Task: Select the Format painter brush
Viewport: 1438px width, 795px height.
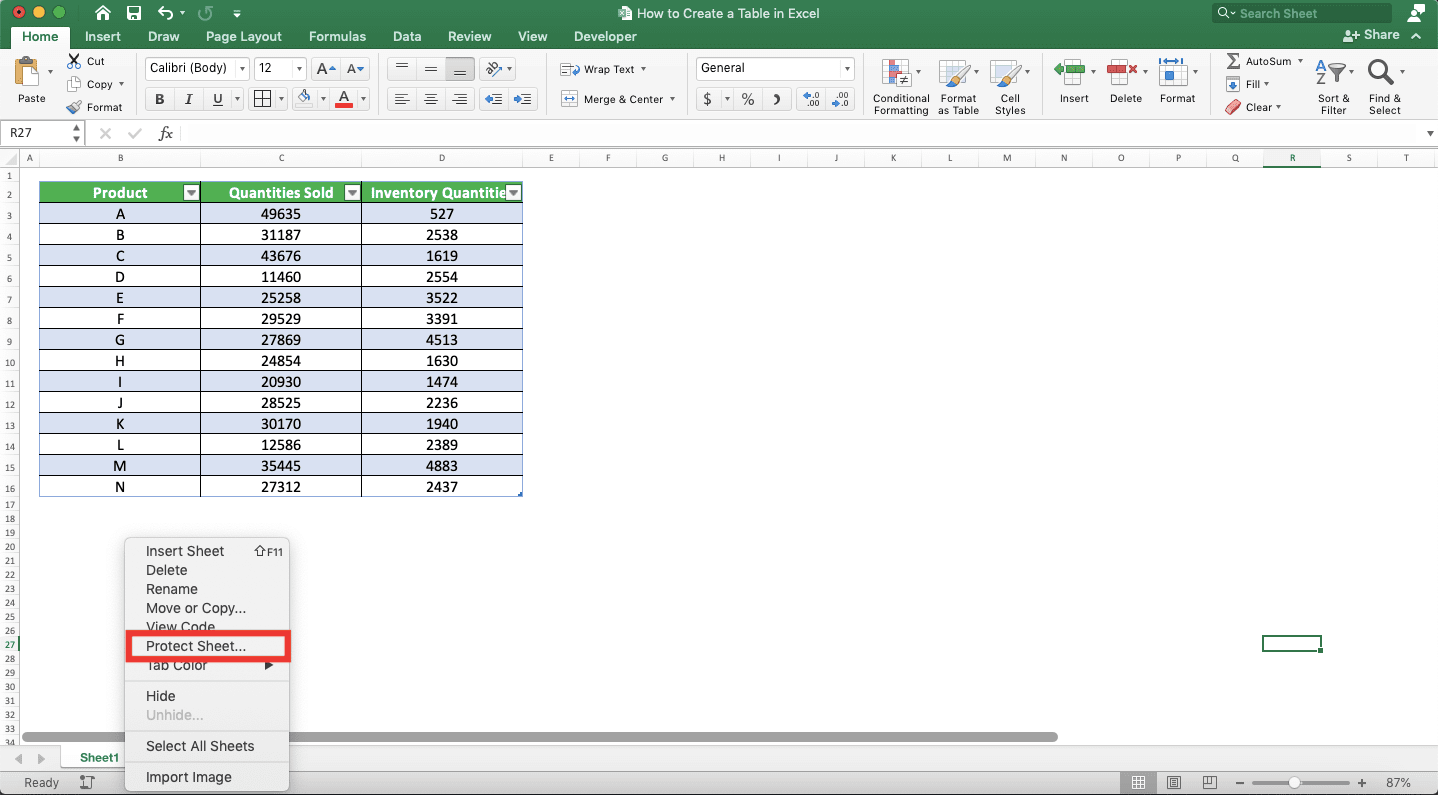Action: [x=73, y=107]
